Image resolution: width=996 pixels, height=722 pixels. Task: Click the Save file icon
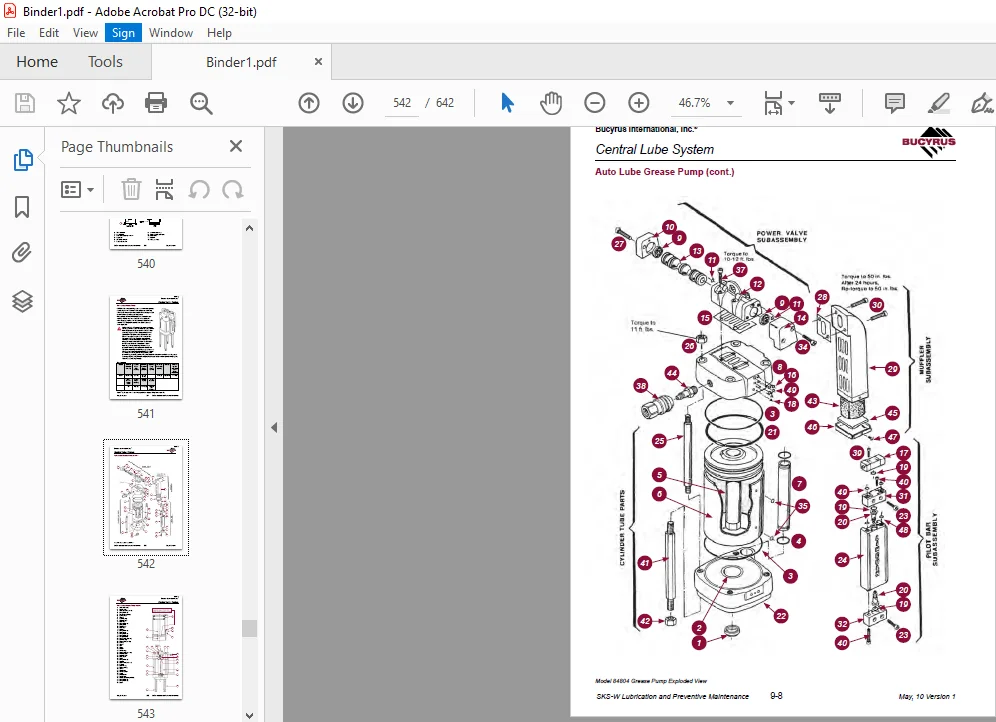[25, 103]
